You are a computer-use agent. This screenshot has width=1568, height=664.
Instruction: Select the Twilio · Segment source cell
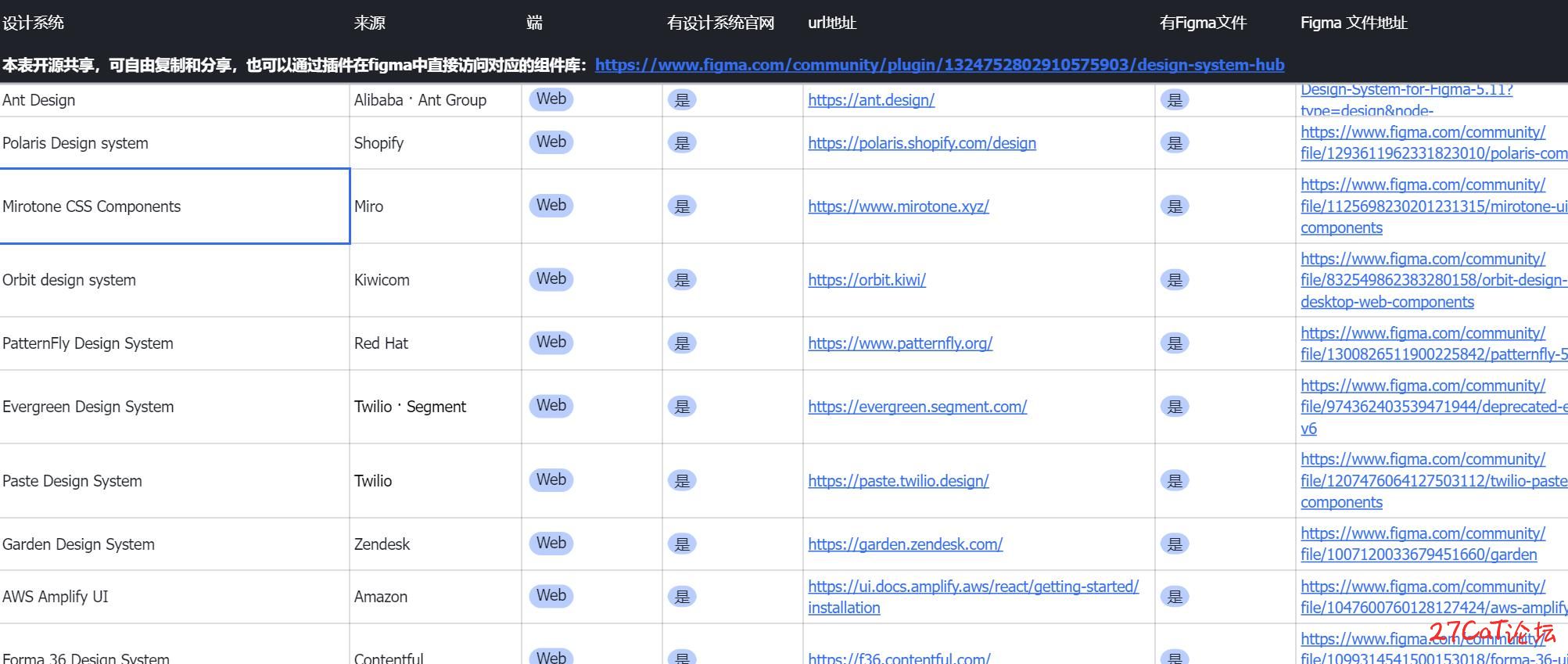(436, 407)
